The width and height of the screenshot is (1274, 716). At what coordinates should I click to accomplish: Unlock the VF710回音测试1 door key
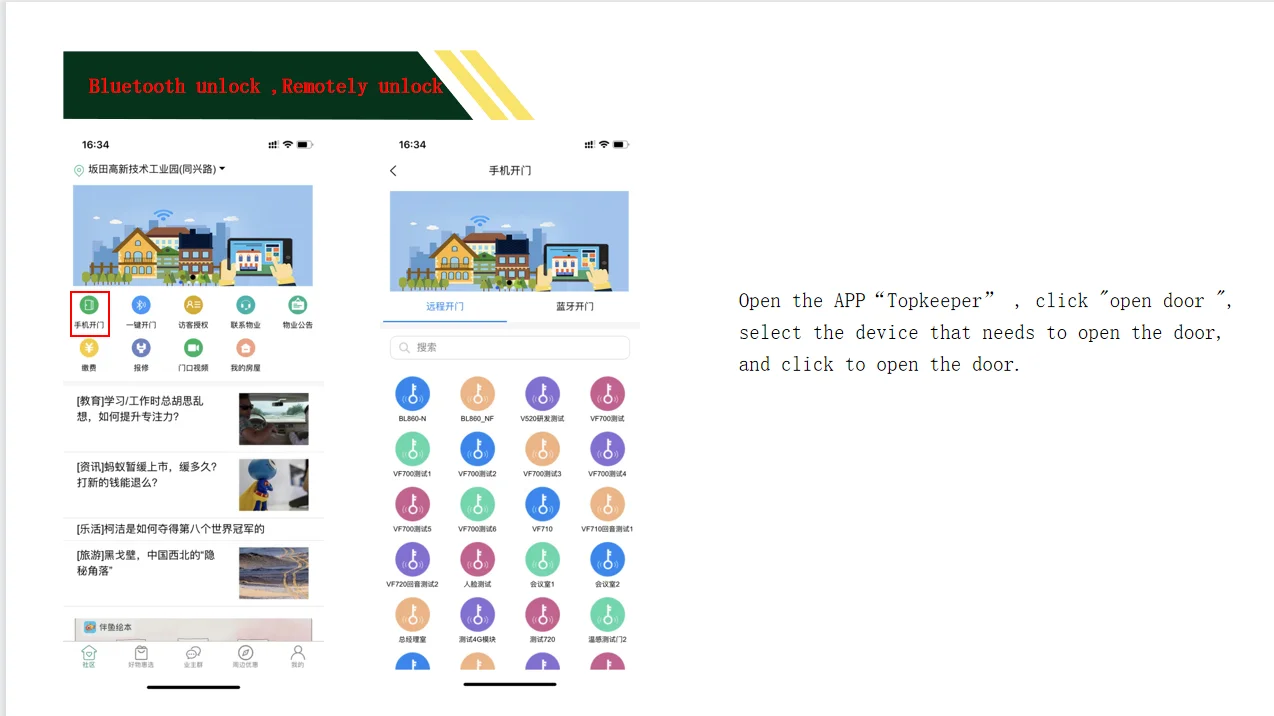pyautogui.click(x=607, y=504)
